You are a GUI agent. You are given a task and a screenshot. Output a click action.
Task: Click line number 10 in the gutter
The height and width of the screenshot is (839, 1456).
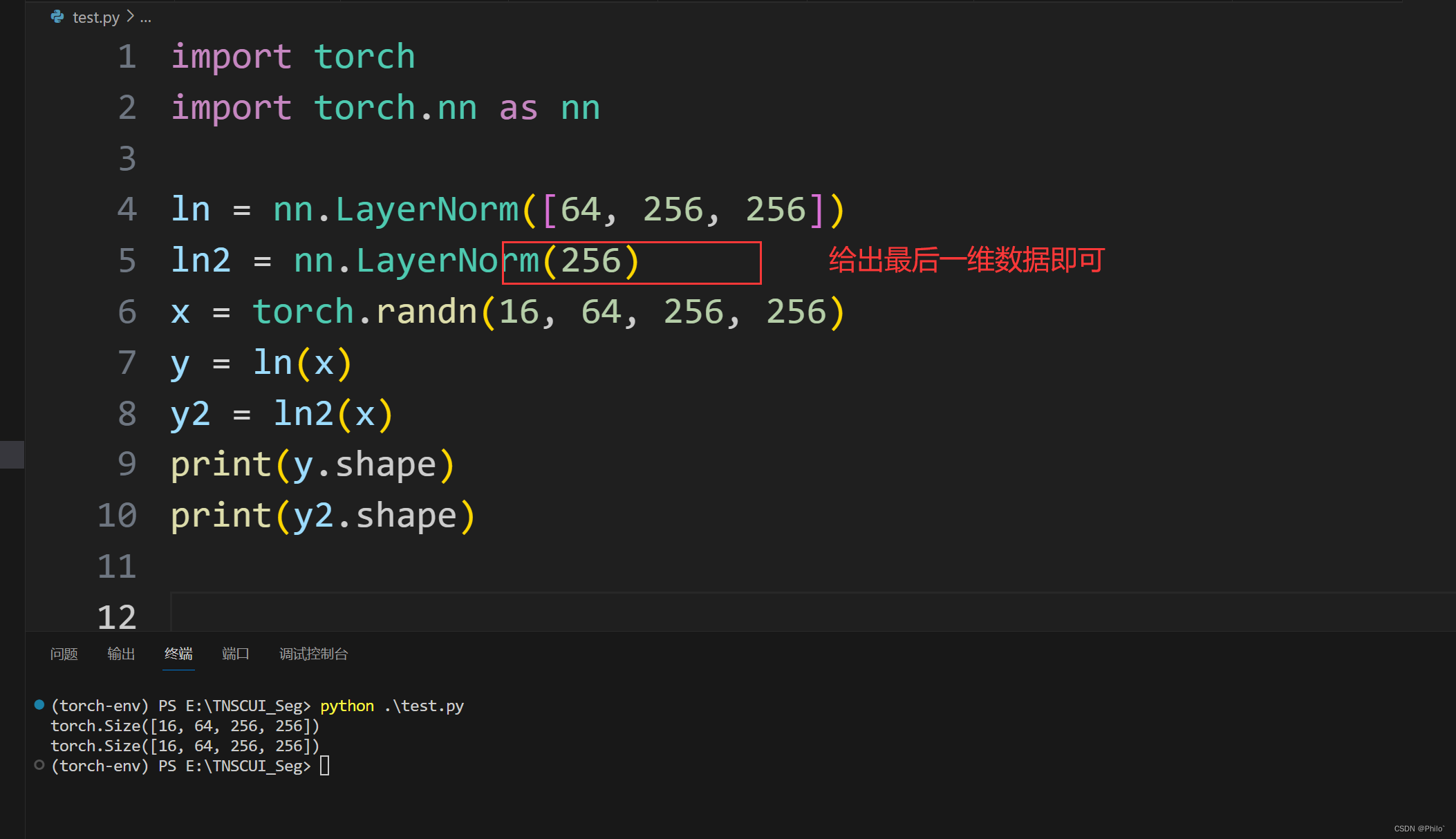(x=116, y=515)
